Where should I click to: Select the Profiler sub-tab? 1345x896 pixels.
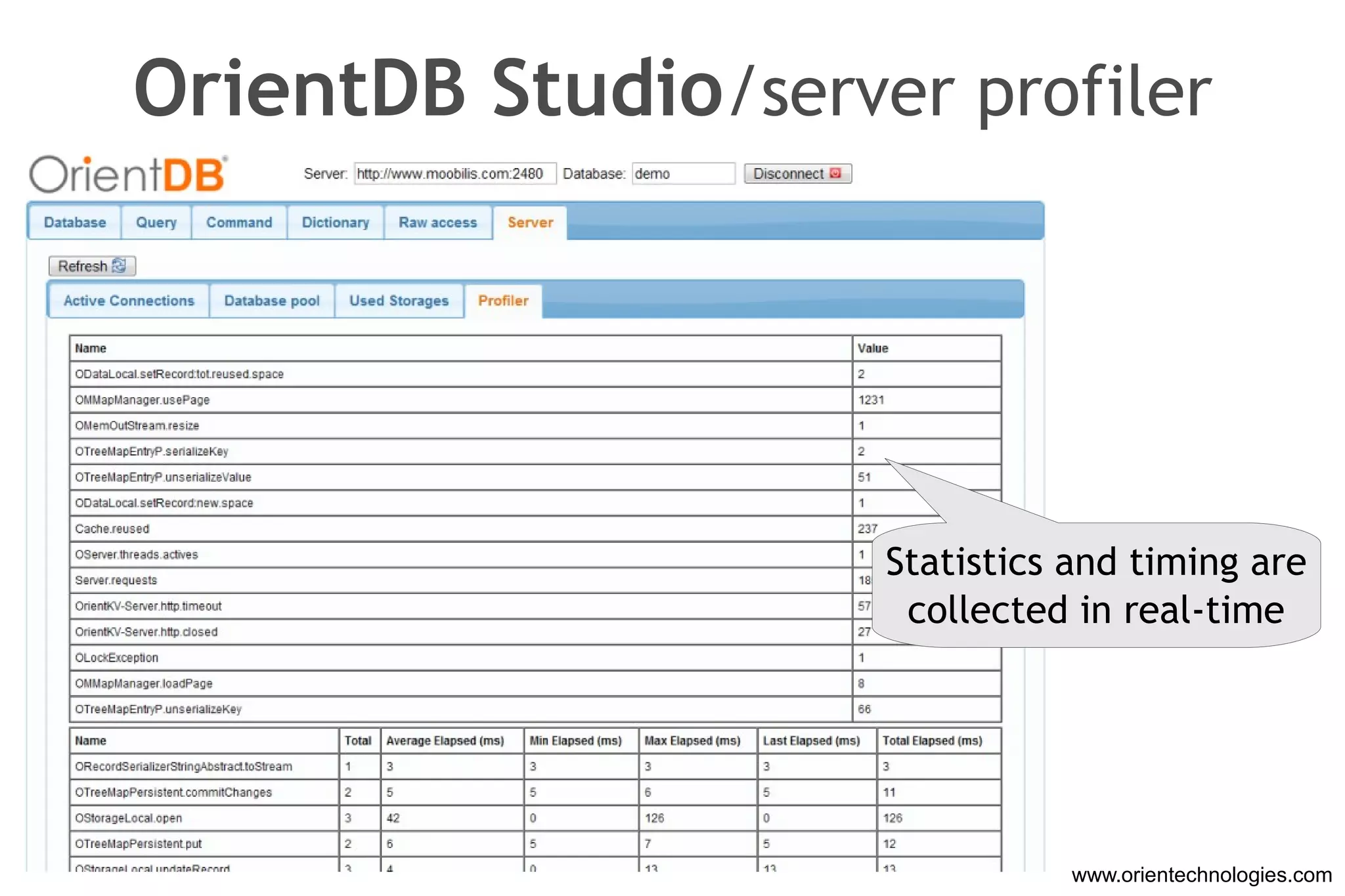503,301
